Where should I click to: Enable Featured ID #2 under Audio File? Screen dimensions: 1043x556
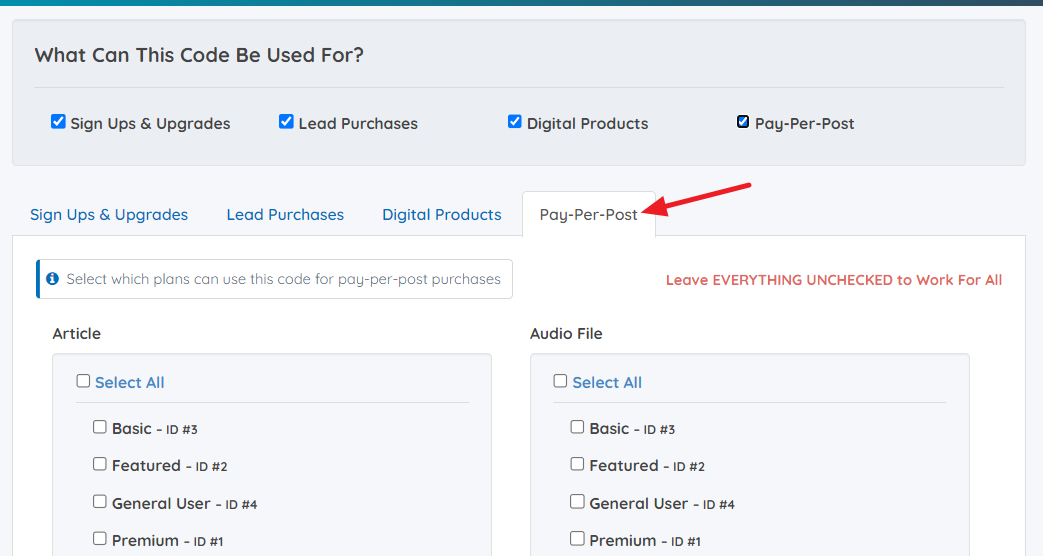pyautogui.click(x=577, y=464)
